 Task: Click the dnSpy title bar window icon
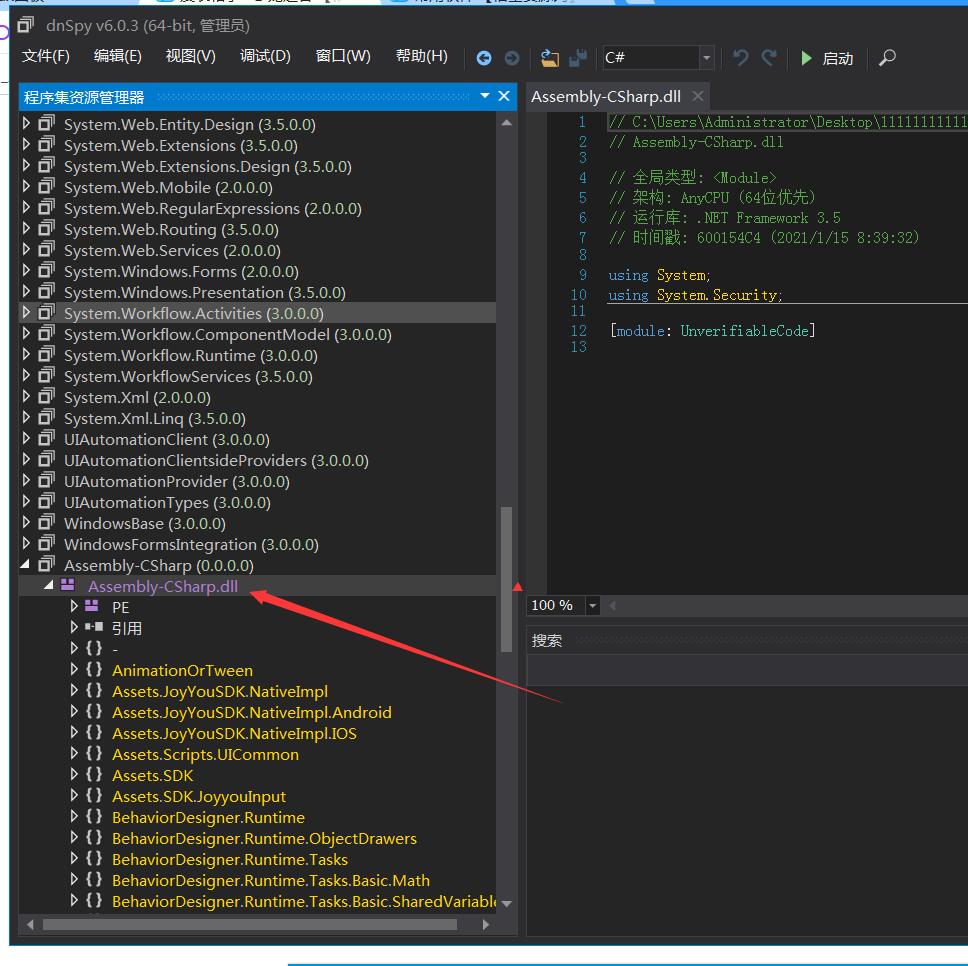click(26, 25)
